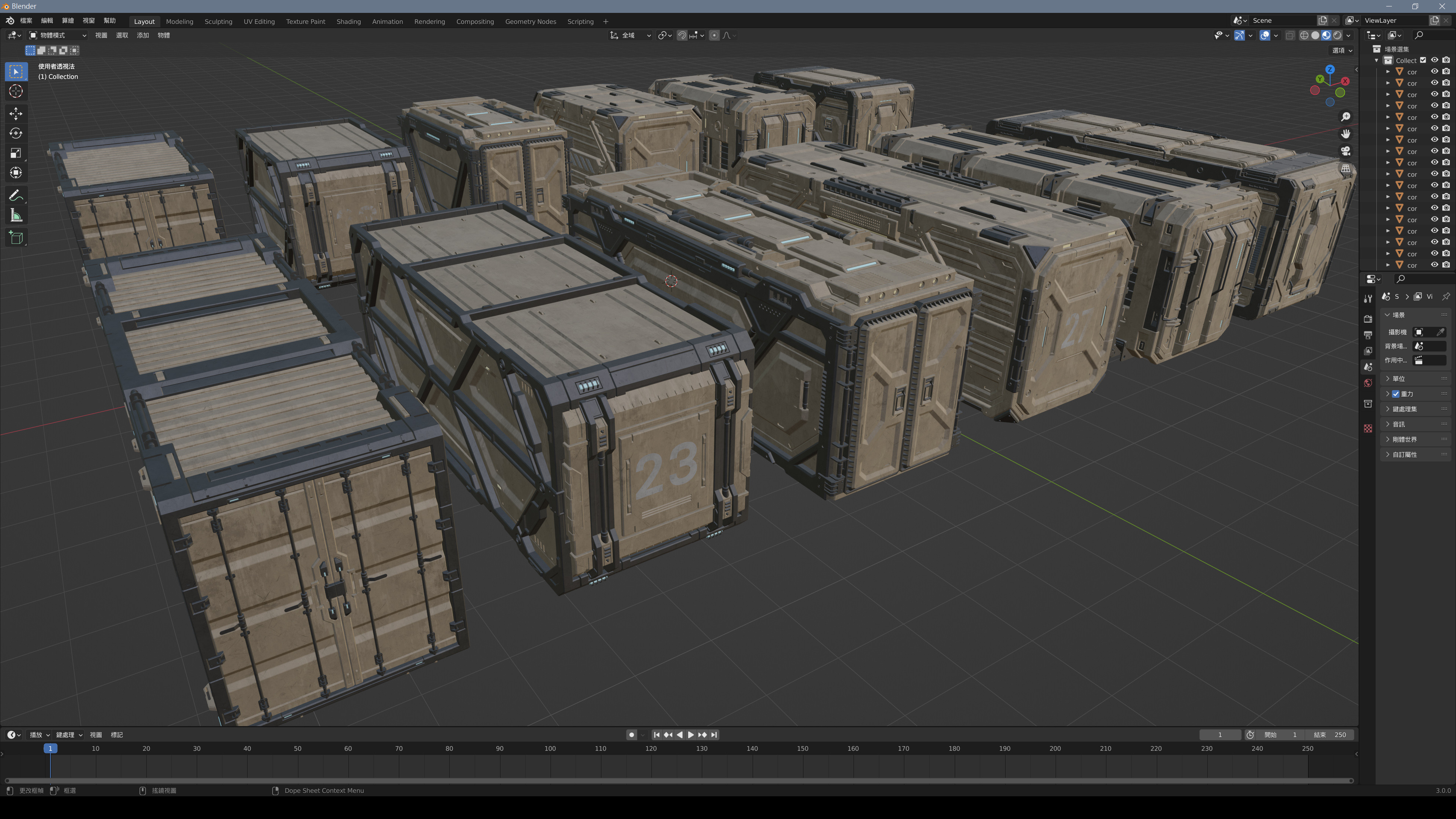
Task: Click the current frame field showing 1
Action: [1220, 735]
